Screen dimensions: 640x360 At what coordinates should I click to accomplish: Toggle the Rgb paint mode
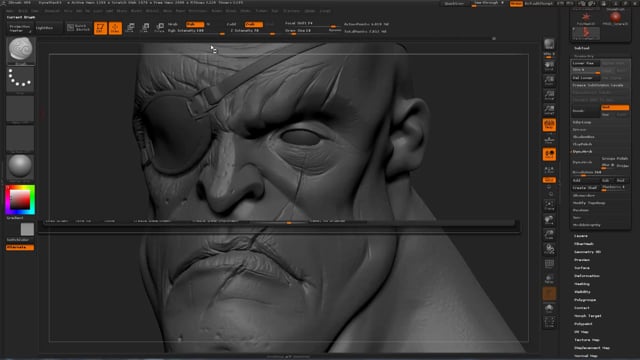pyautogui.click(x=195, y=24)
